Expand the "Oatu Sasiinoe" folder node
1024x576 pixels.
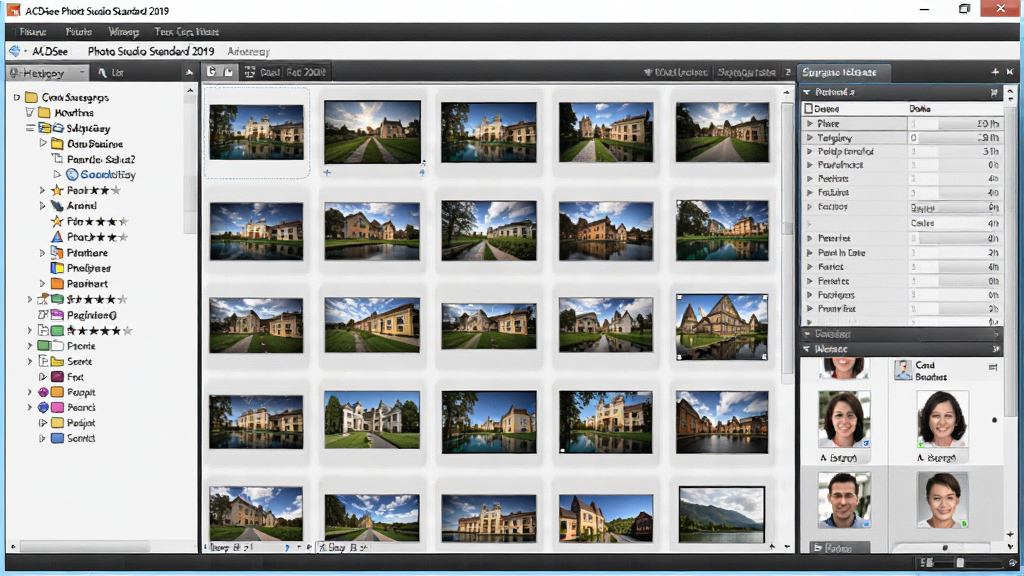pyautogui.click(x=43, y=143)
